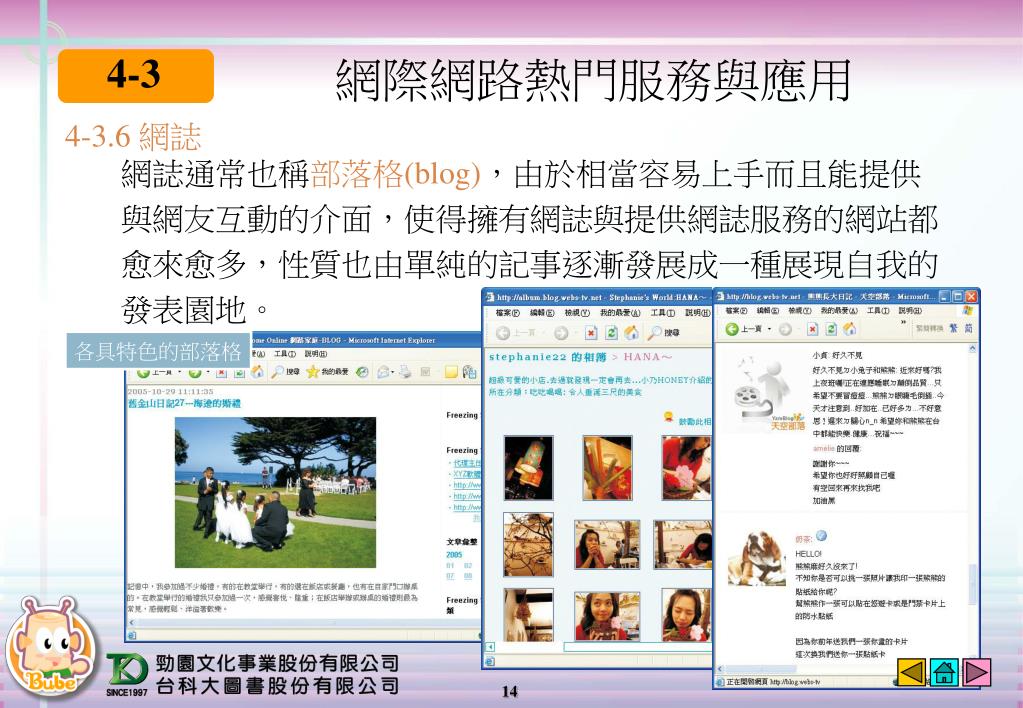
Task: Open the 檔案 menu in the album window
Action: (507, 313)
